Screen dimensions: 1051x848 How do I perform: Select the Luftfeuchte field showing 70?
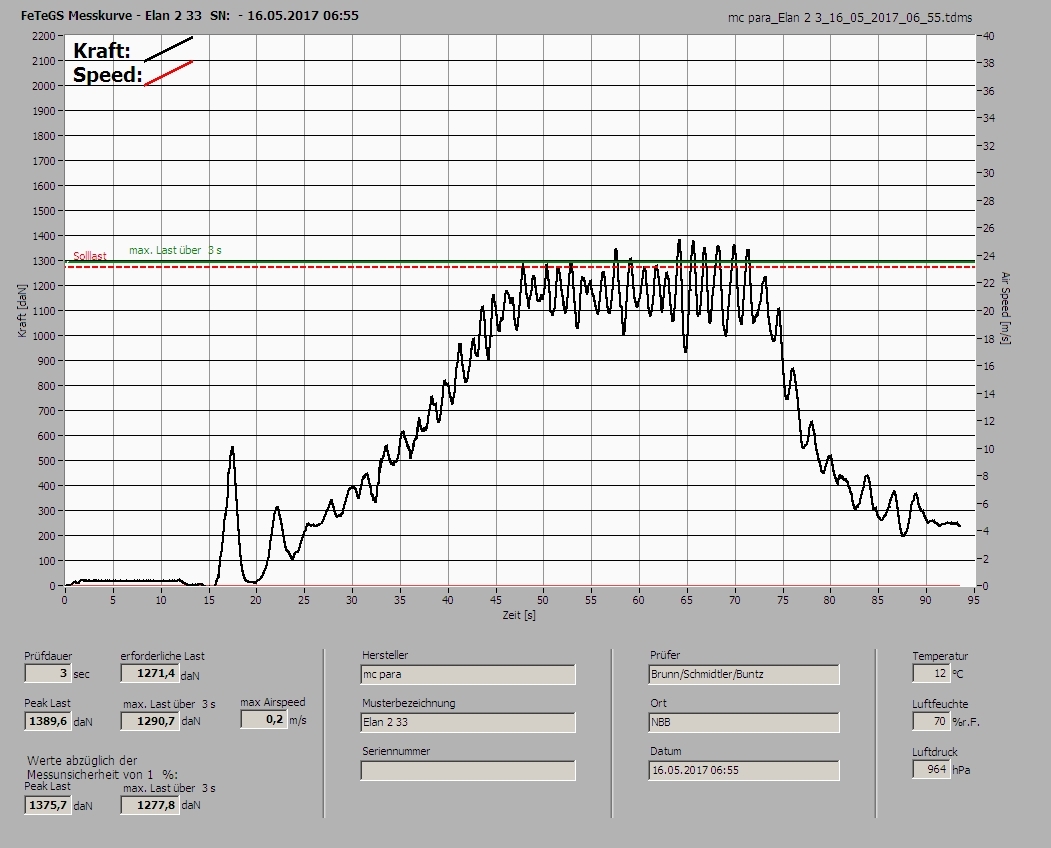pos(930,721)
